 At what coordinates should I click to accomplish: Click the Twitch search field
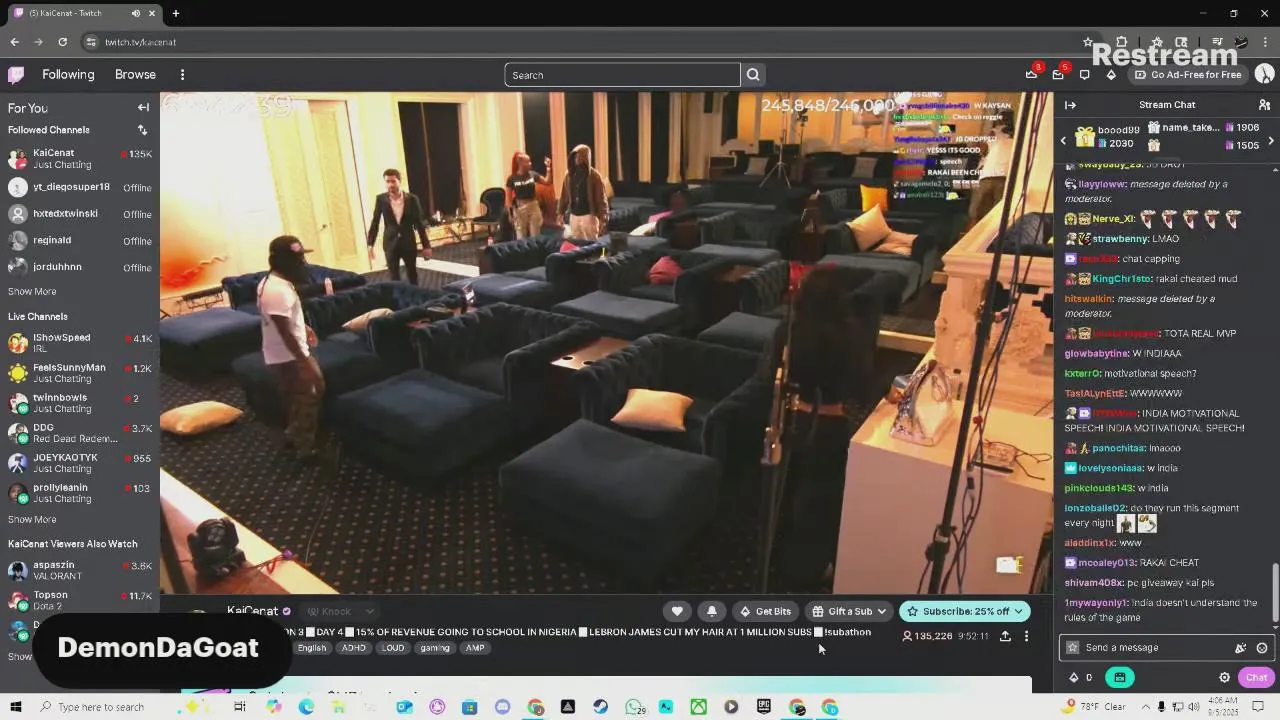(622, 75)
